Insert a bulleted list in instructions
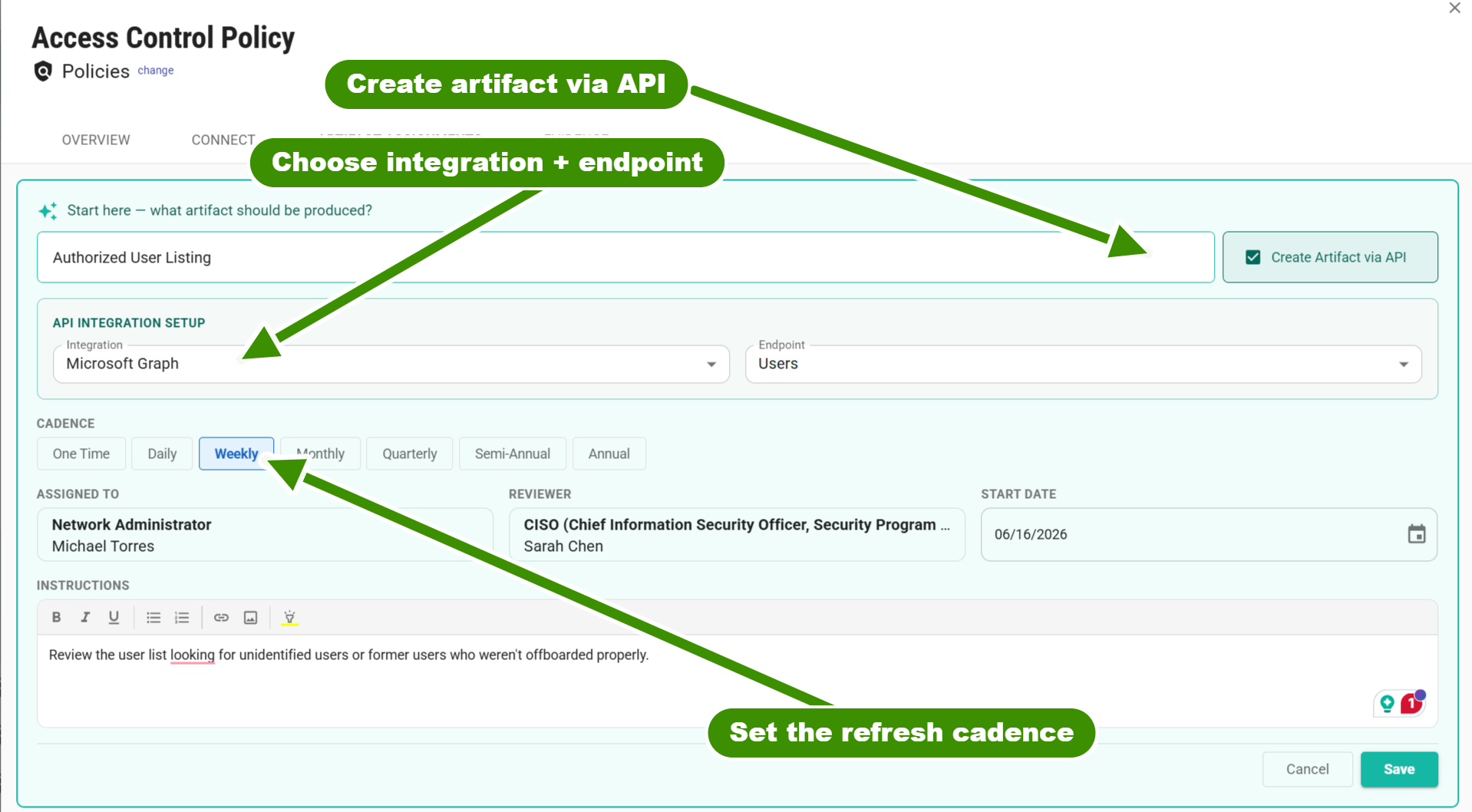Viewport: 1472px width, 812px height. pos(153,617)
